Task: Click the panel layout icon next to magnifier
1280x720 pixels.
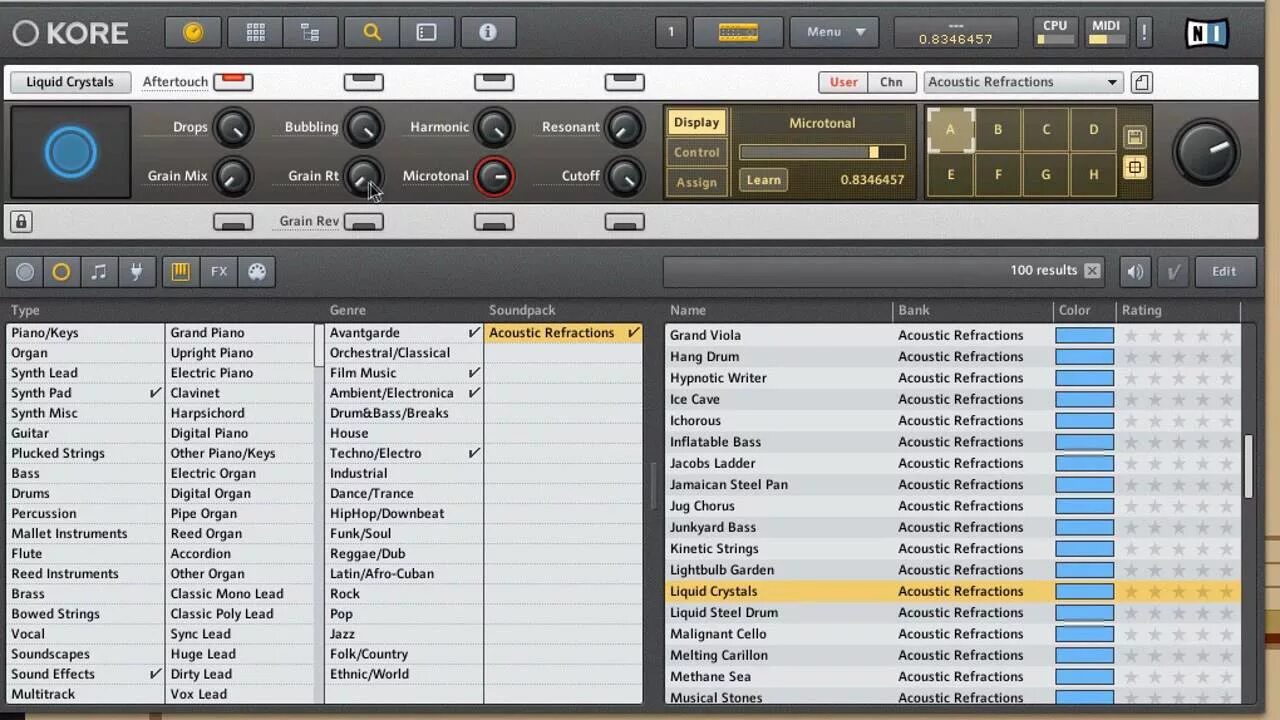Action: [427, 32]
